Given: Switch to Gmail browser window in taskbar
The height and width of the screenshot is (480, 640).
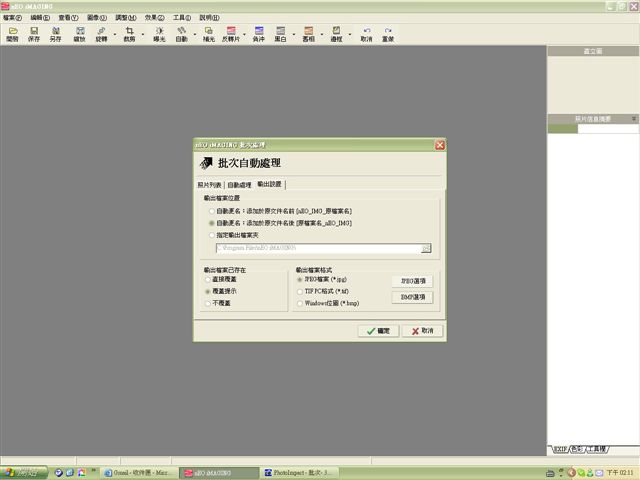Looking at the screenshot, I should coord(138,473).
